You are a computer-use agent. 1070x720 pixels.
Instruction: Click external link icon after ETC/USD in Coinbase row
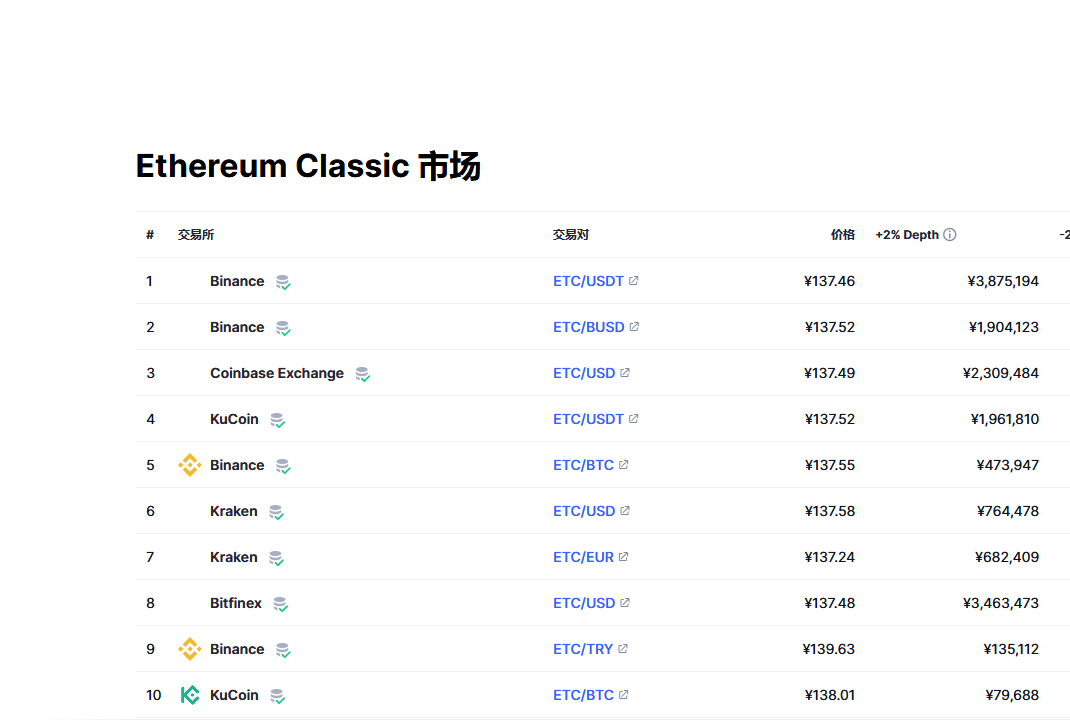(624, 373)
